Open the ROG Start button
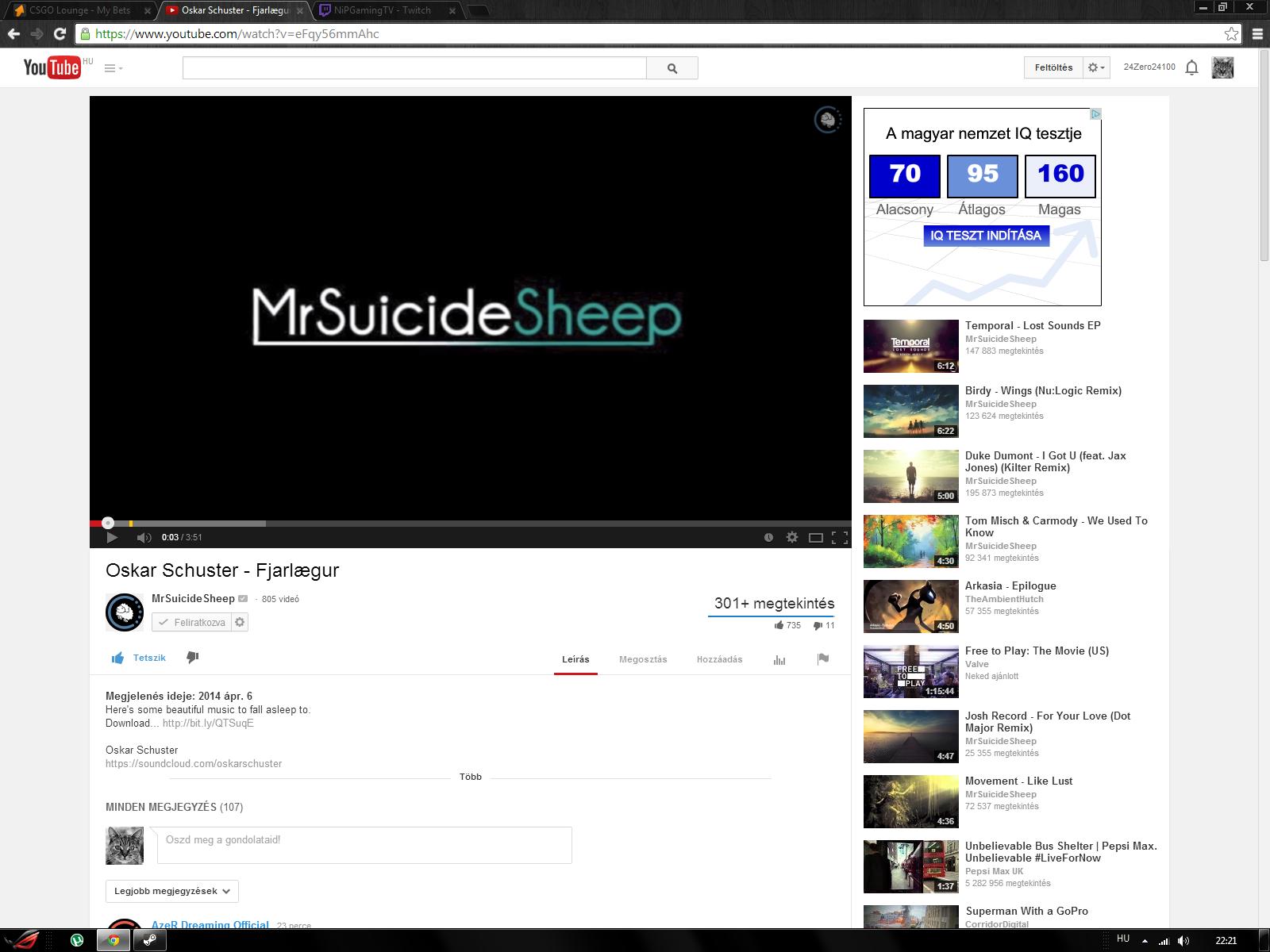The image size is (1270, 952). pyautogui.click(x=21, y=940)
